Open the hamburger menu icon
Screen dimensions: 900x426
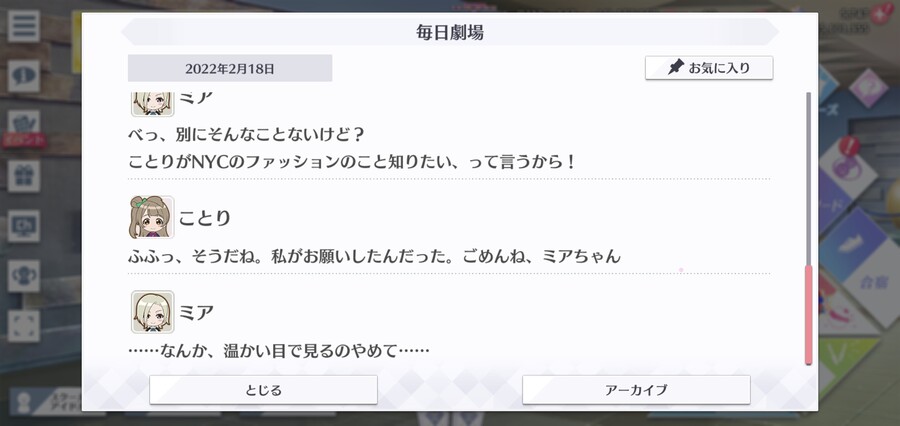tap(24, 26)
